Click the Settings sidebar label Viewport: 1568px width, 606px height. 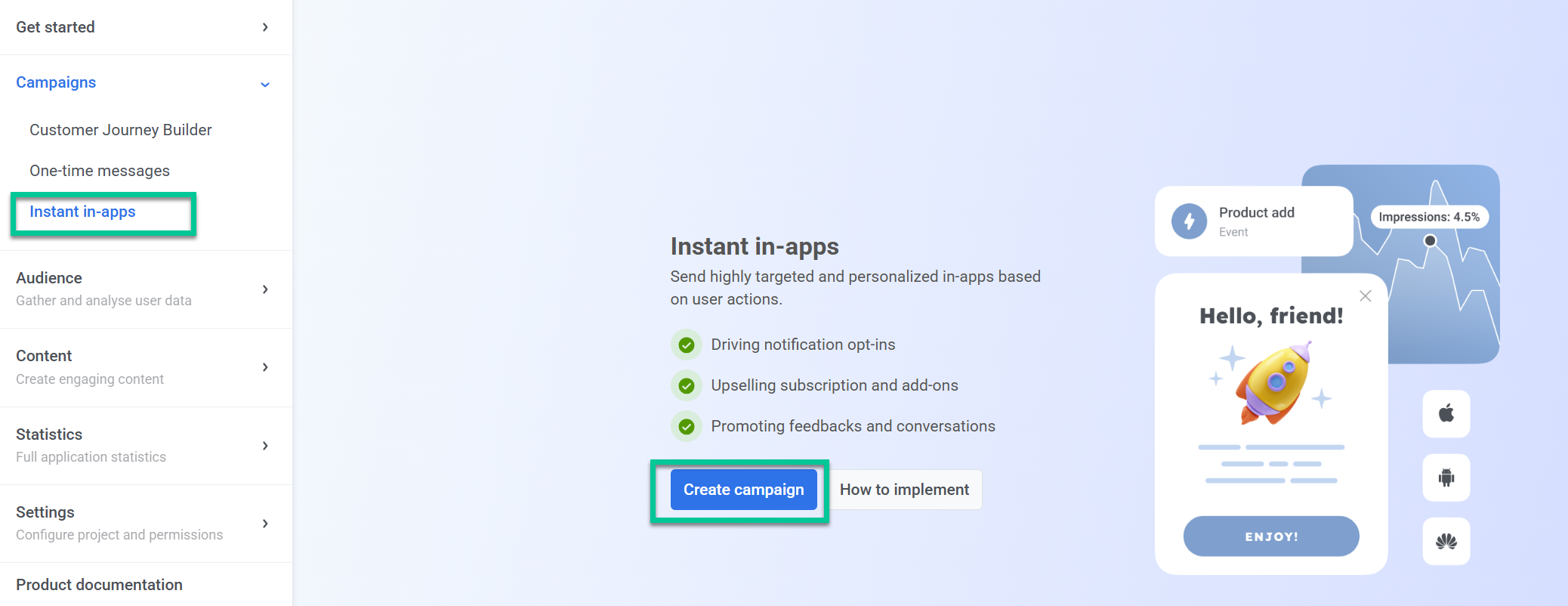tap(45, 512)
